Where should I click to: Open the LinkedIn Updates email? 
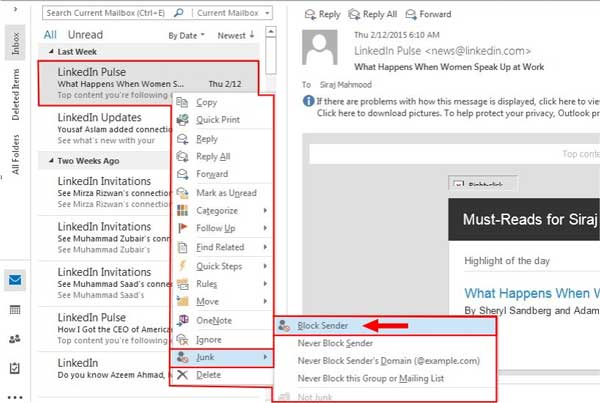pyautogui.click(x=105, y=129)
